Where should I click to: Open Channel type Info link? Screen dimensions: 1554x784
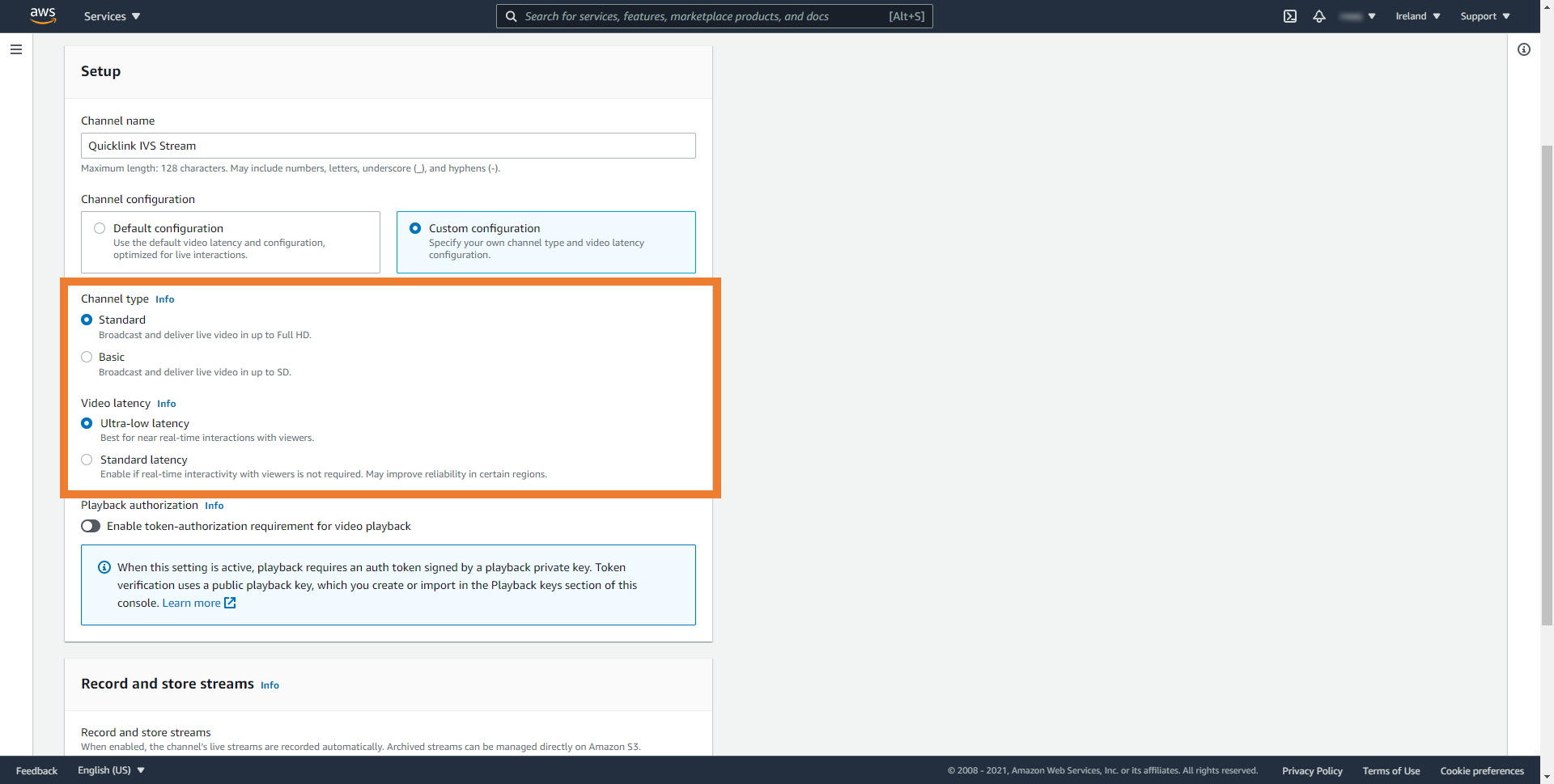(165, 299)
